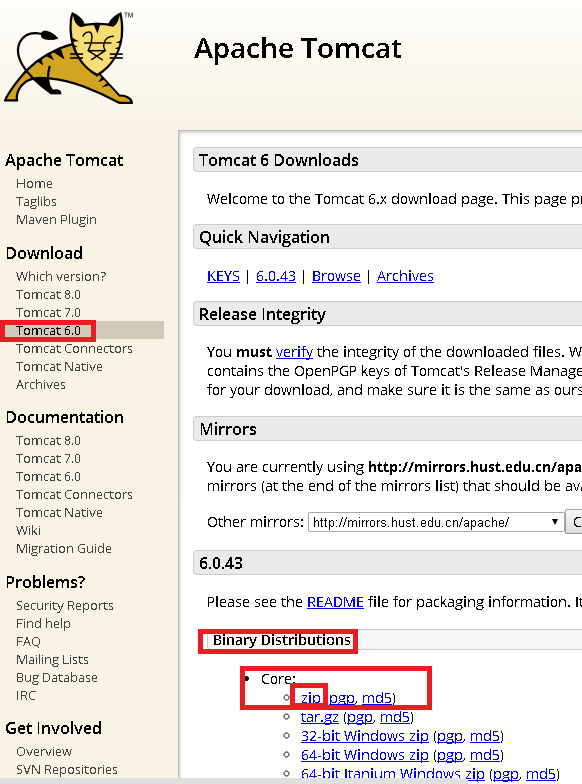Open SVN Repositories link
This screenshot has width=582, height=784.
(x=66, y=770)
